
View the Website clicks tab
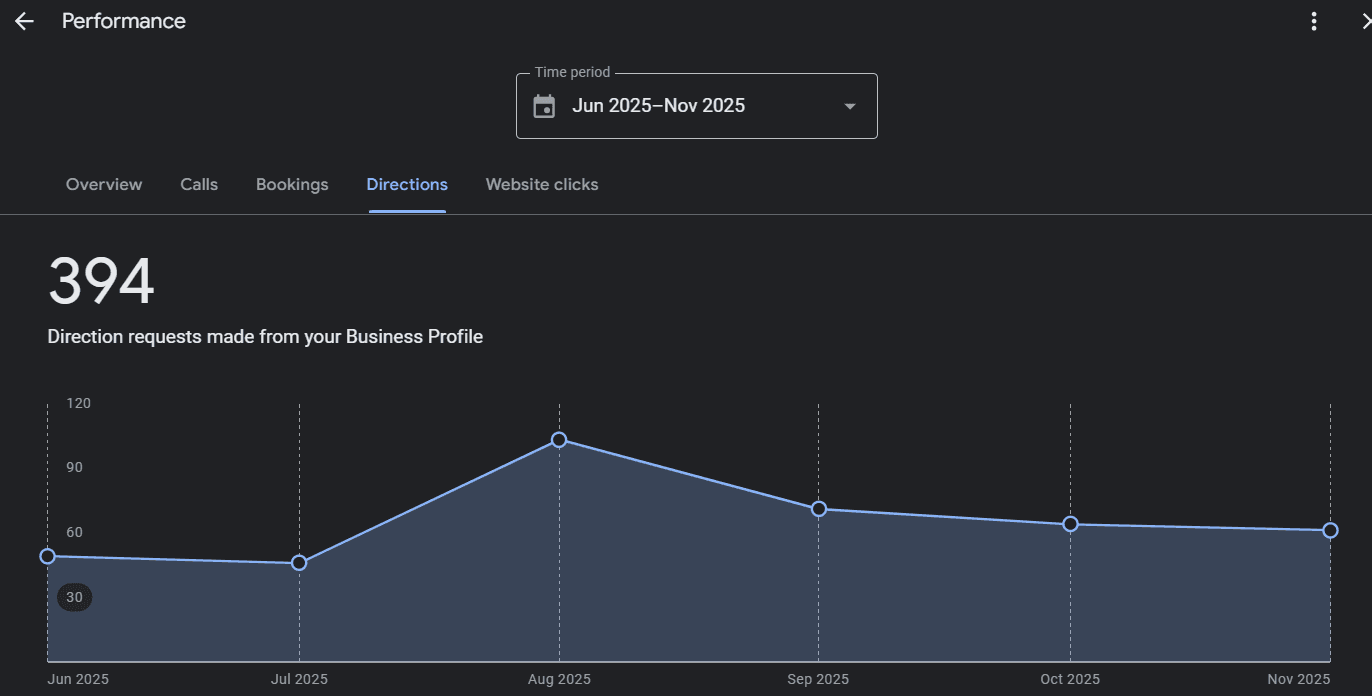(x=542, y=185)
